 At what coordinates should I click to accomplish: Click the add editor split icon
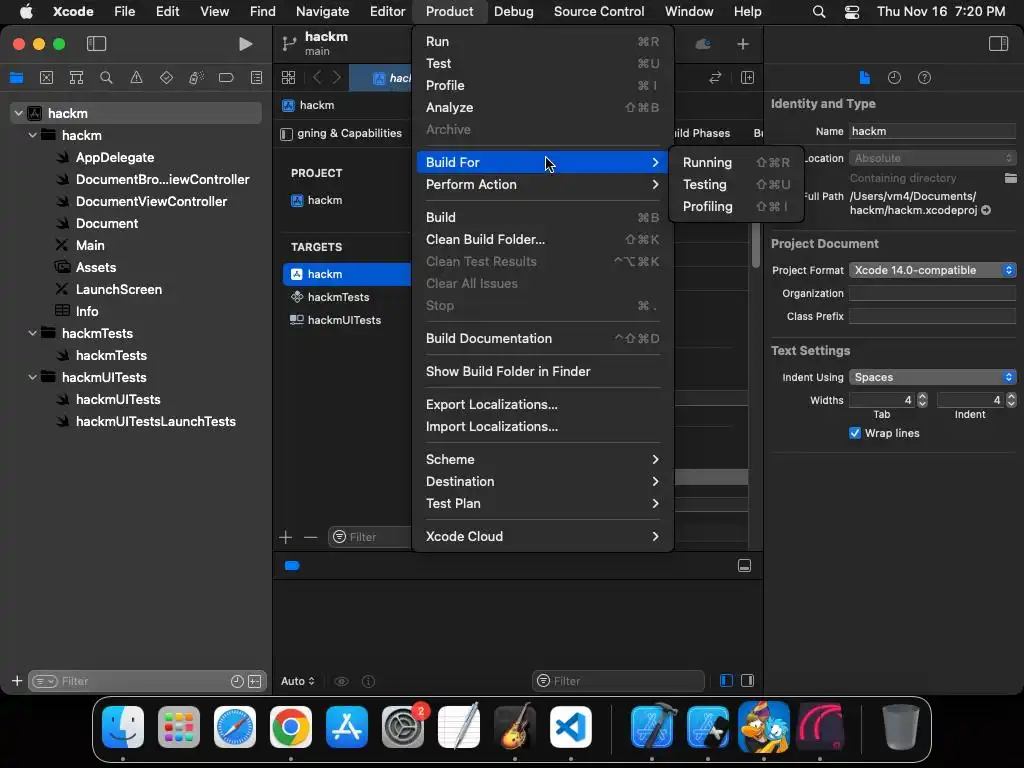click(747, 78)
